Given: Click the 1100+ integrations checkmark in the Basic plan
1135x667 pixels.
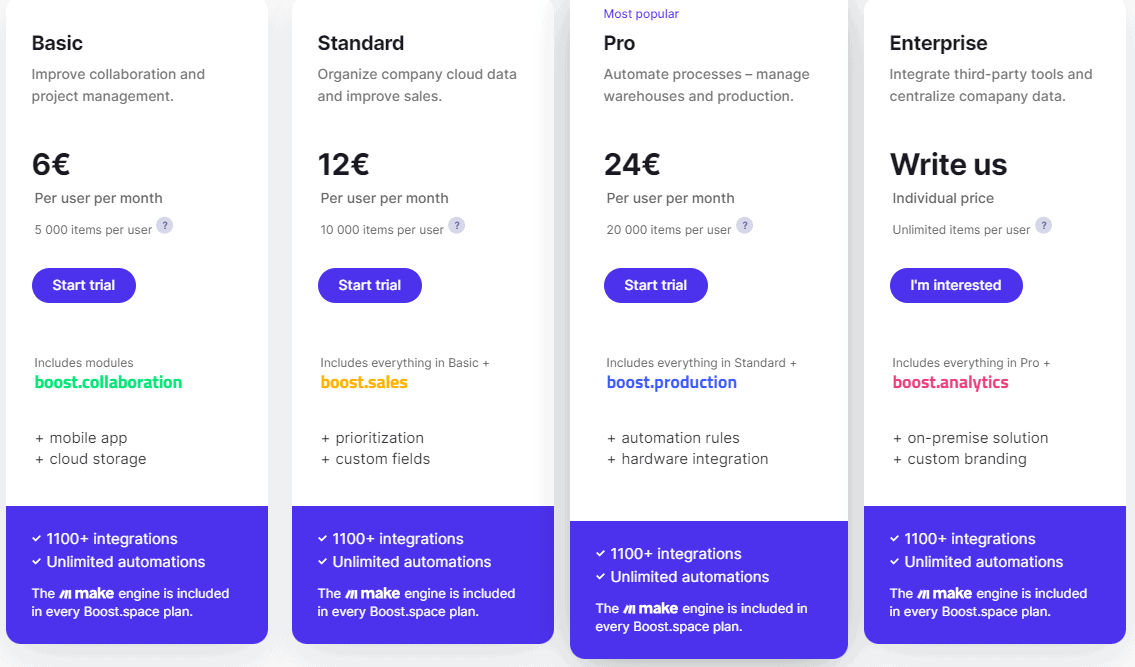Looking at the screenshot, I should (x=36, y=538).
